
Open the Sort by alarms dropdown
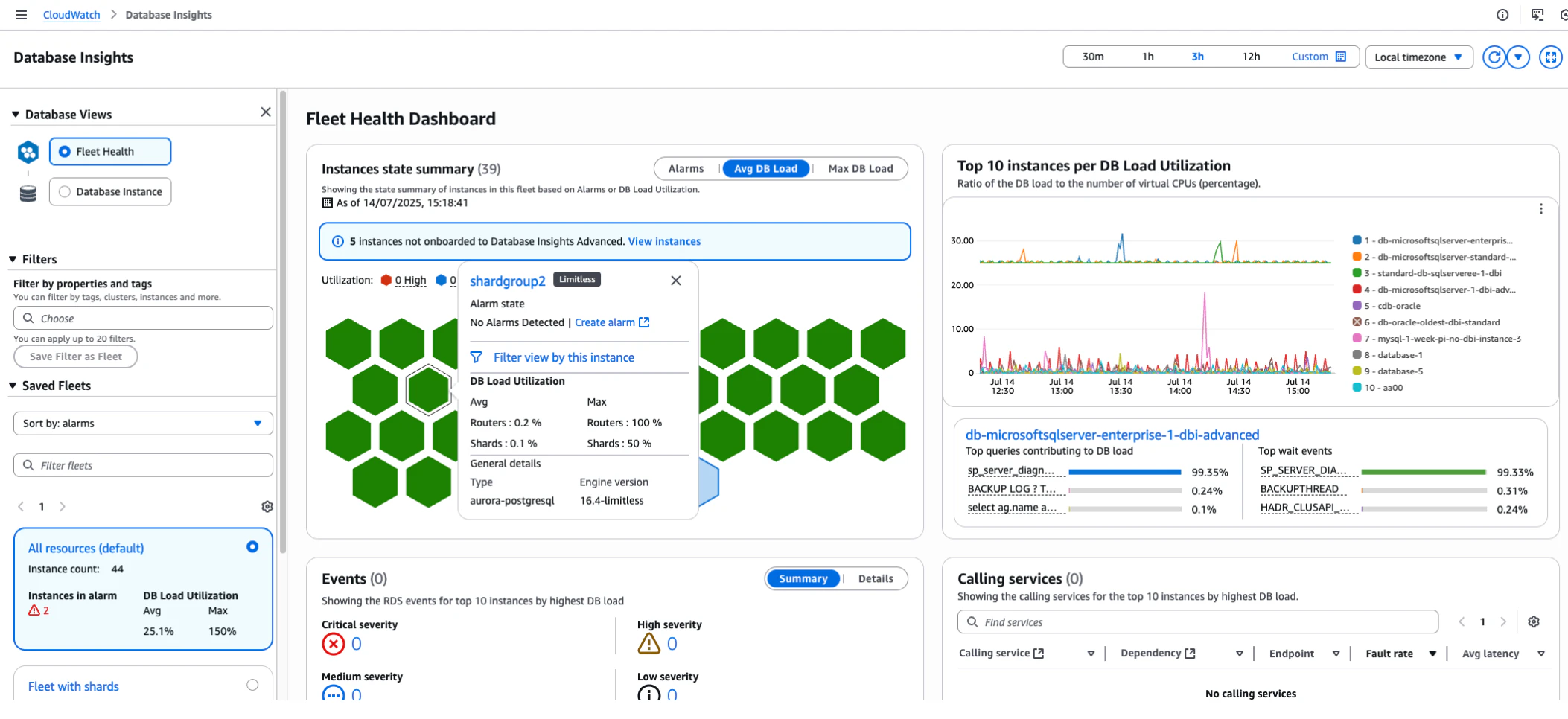(143, 424)
